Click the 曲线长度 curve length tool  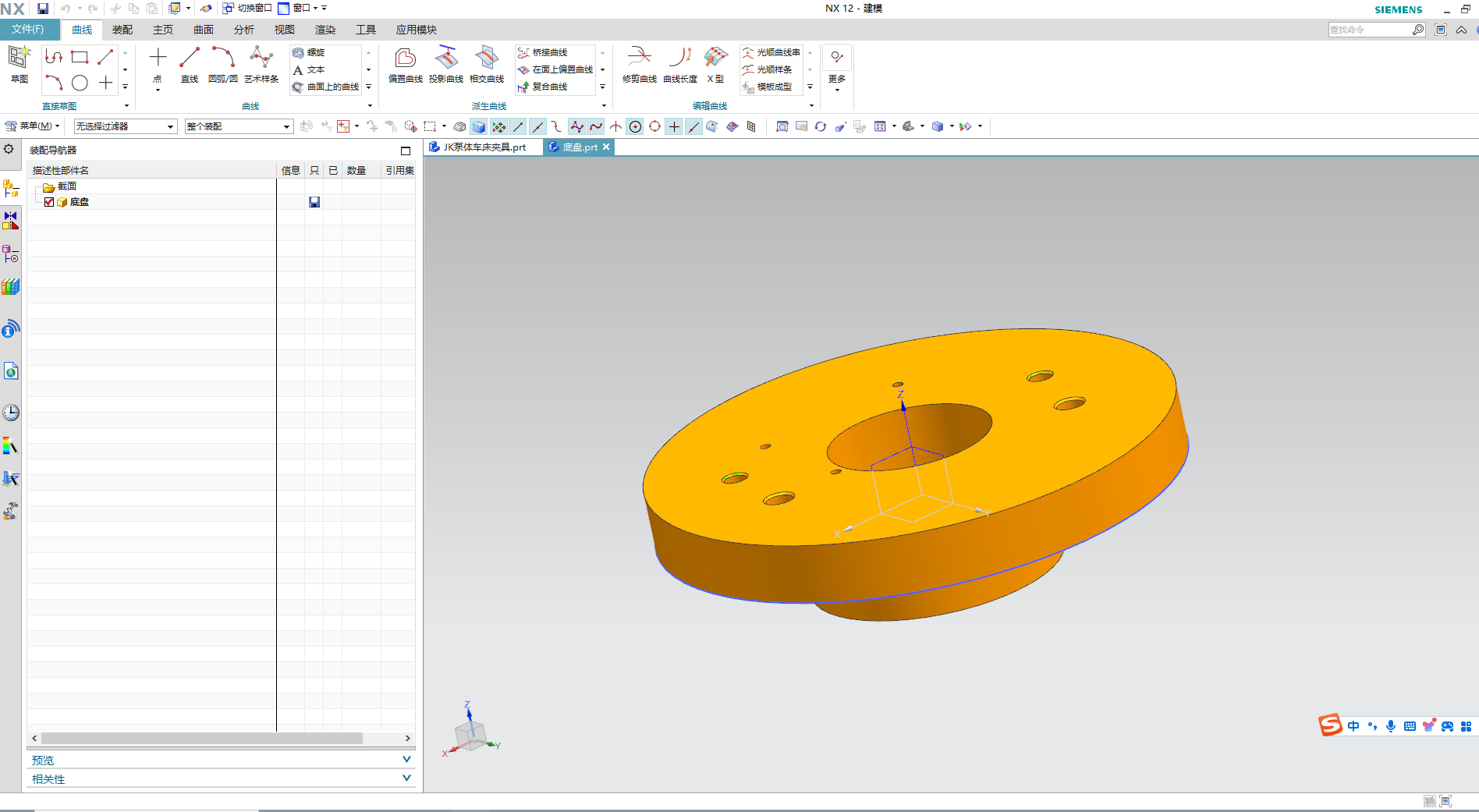tap(680, 65)
